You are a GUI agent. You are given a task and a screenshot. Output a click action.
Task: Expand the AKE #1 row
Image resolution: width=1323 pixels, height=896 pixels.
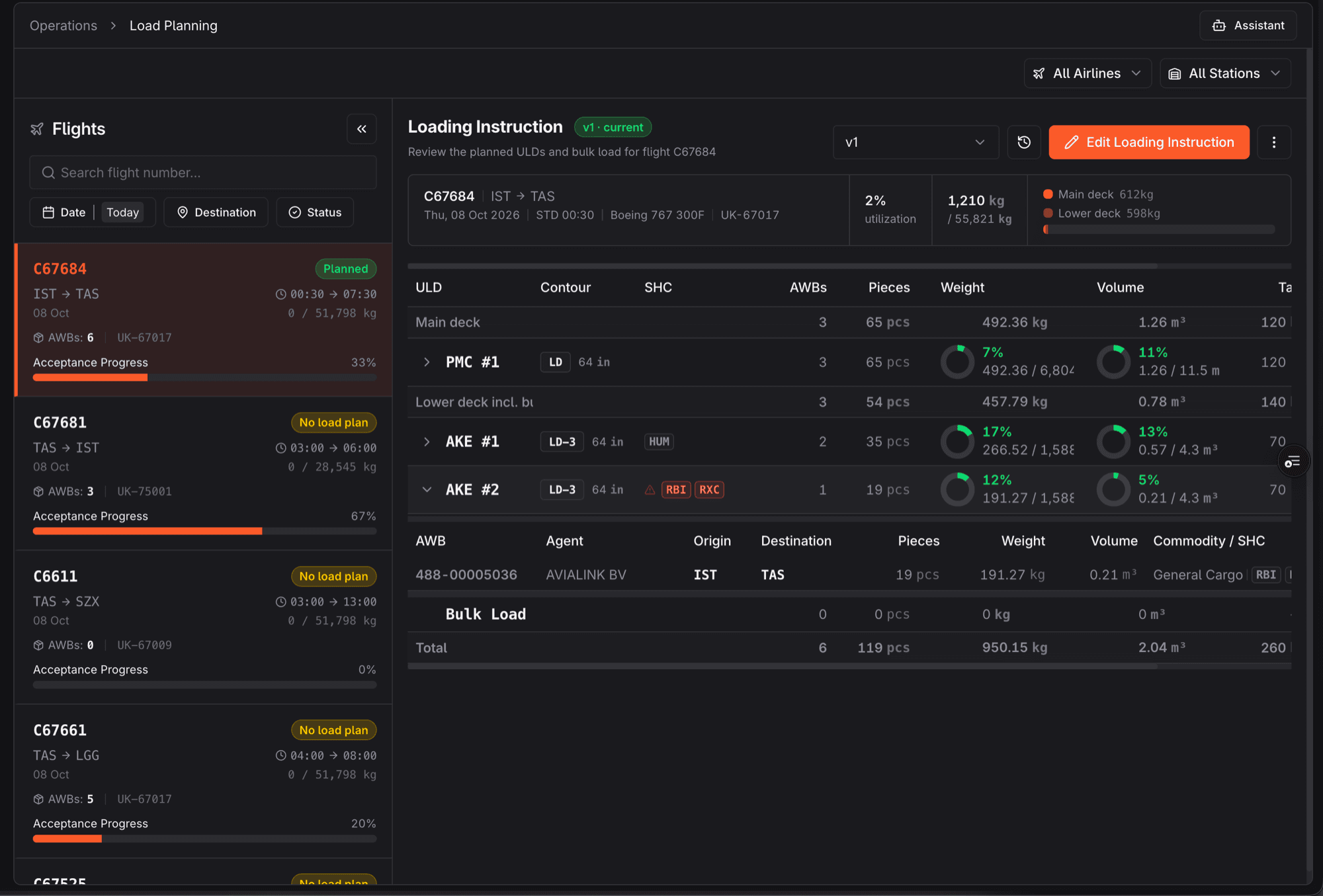(x=427, y=442)
